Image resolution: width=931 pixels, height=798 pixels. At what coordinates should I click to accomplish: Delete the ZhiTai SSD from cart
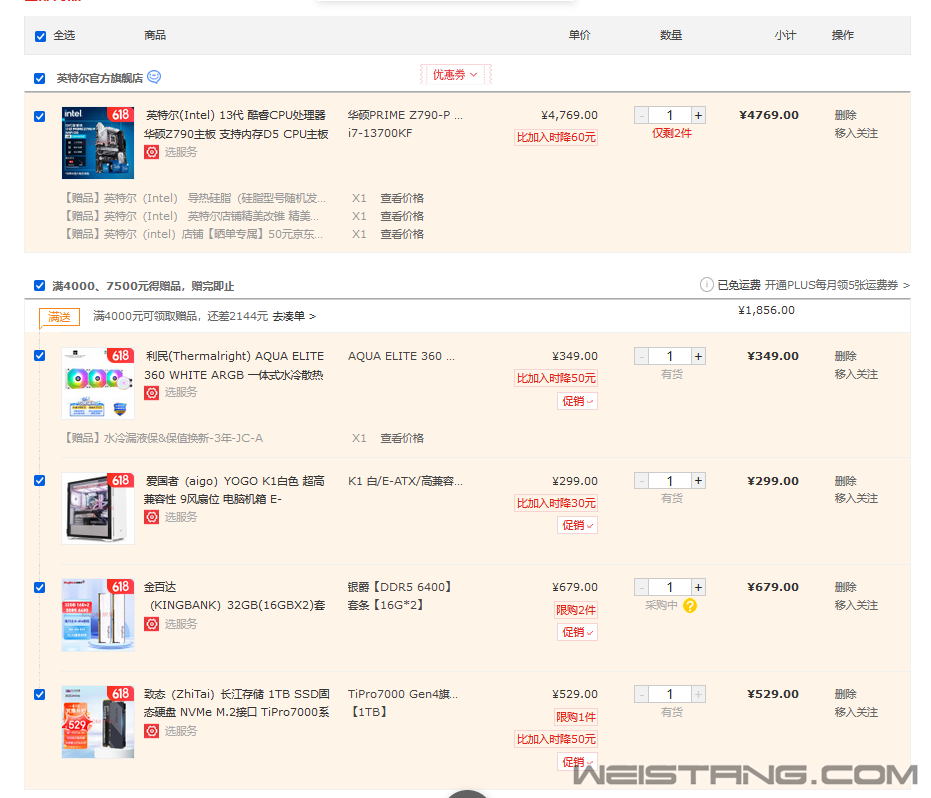click(x=846, y=694)
